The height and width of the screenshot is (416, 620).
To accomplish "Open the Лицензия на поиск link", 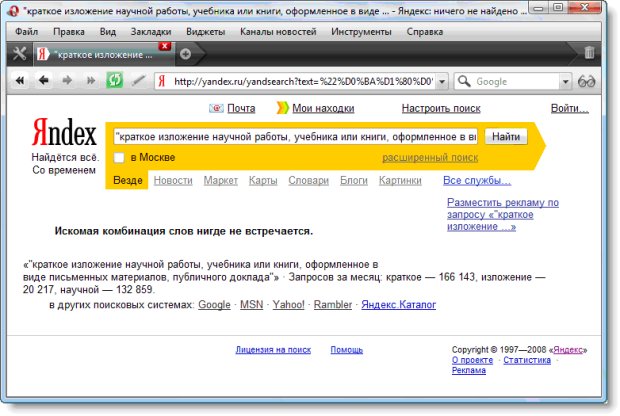I will point(273,350).
